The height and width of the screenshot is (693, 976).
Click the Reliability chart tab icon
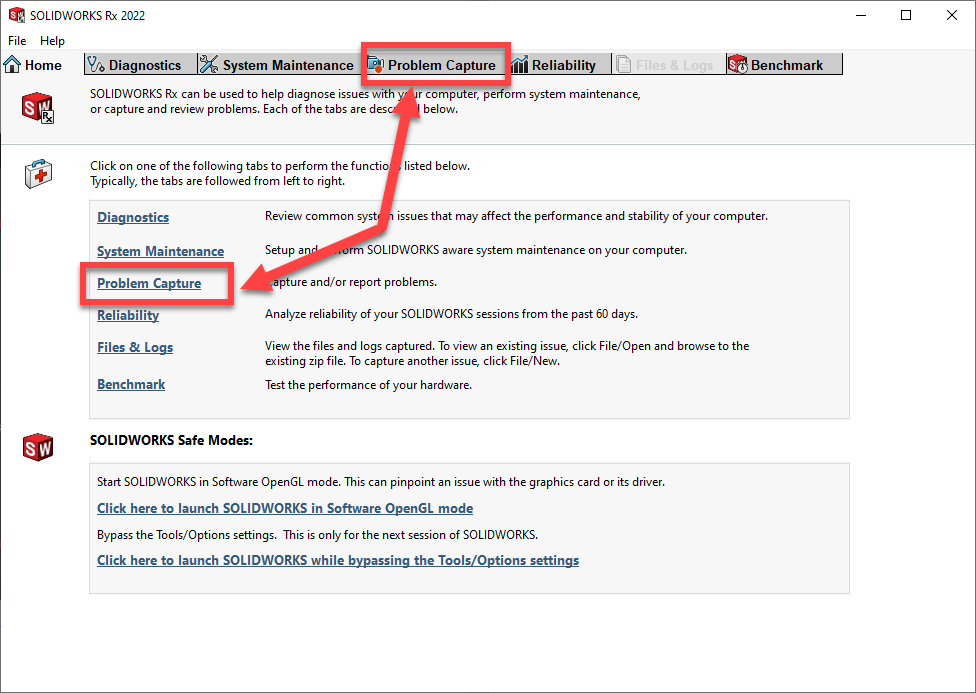click(x=520, y=65)
